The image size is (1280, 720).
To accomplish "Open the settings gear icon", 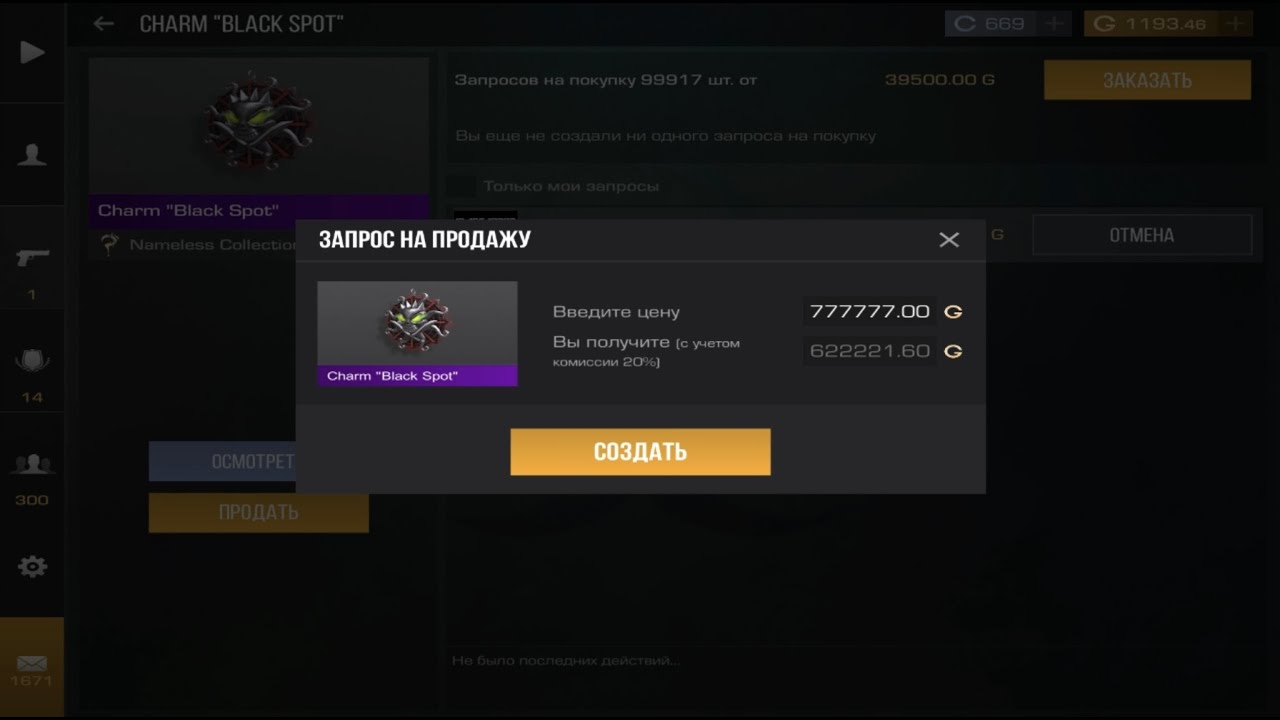I will coord(32,567).
